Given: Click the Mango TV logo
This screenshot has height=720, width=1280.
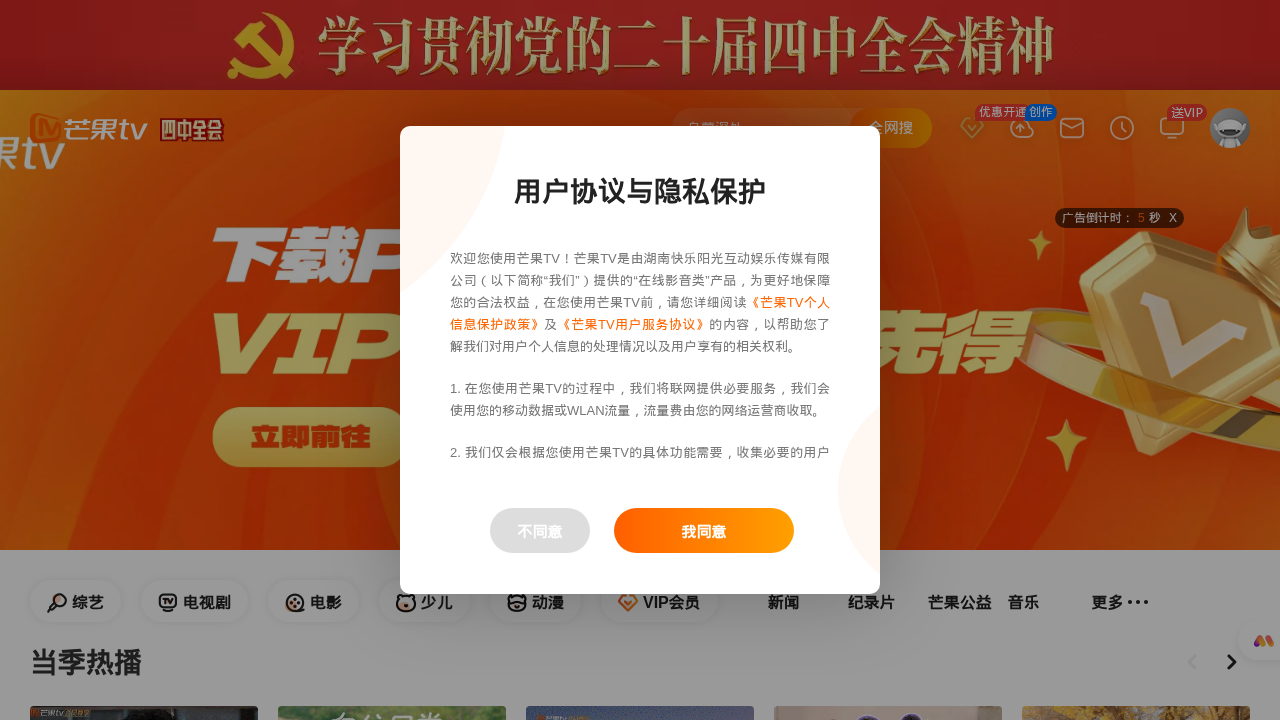Looking at the screenshot, I should coord(89,128).
